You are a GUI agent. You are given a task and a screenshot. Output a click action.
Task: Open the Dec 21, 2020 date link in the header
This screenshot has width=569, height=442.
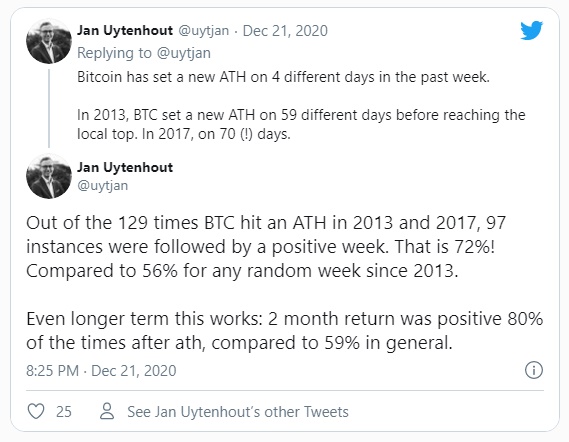tap(285, 31)
